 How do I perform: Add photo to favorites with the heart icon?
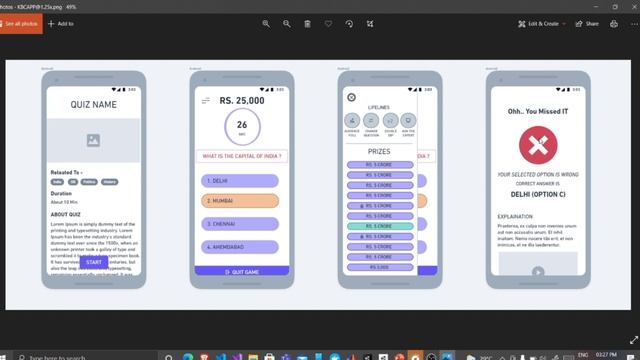pyautogui.click(x=328, y=24)
